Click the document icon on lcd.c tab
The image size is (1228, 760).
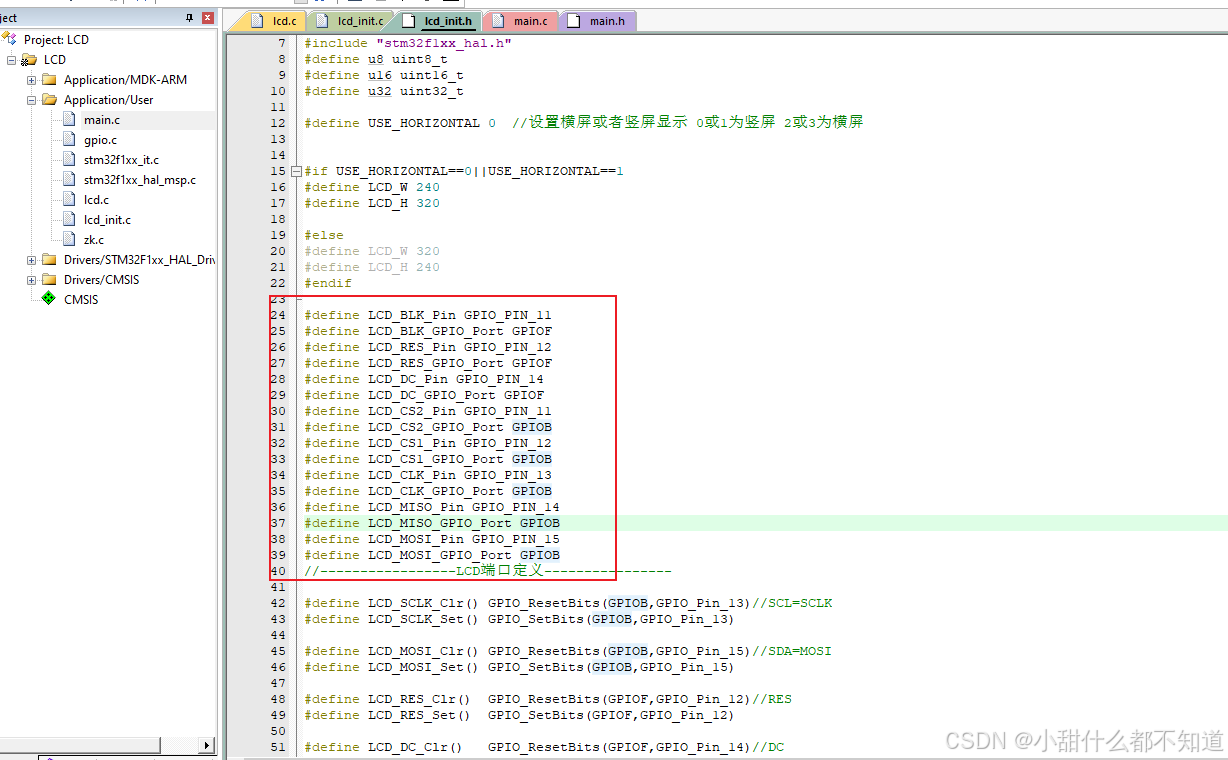[x=255, y=20]
